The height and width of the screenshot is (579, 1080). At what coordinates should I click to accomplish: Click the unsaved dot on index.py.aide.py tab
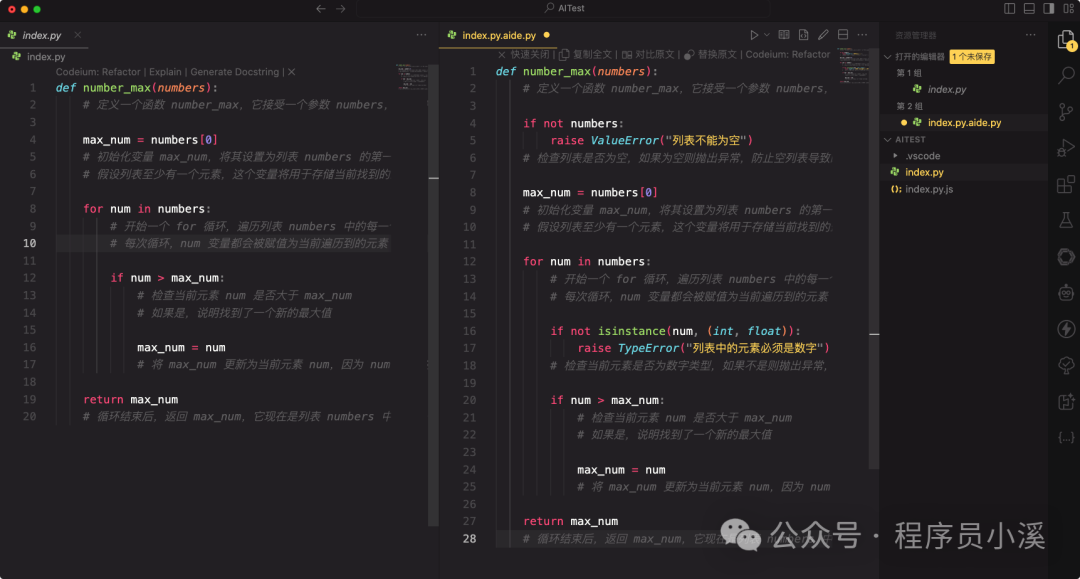pos(547,34)
